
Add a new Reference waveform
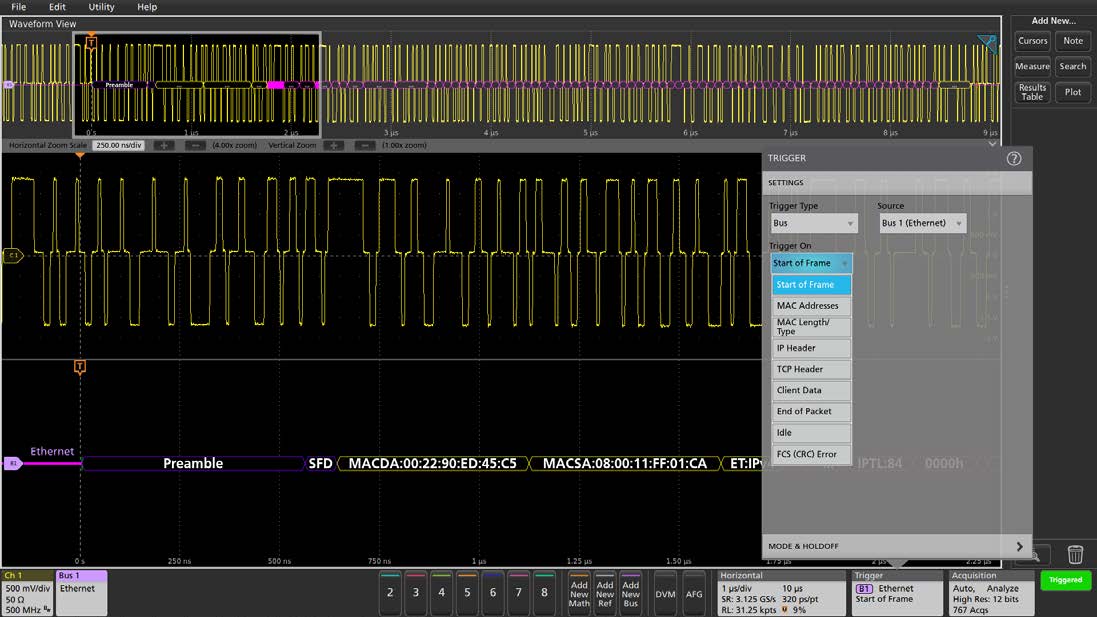pyautogui.click(x=604, y=592)
